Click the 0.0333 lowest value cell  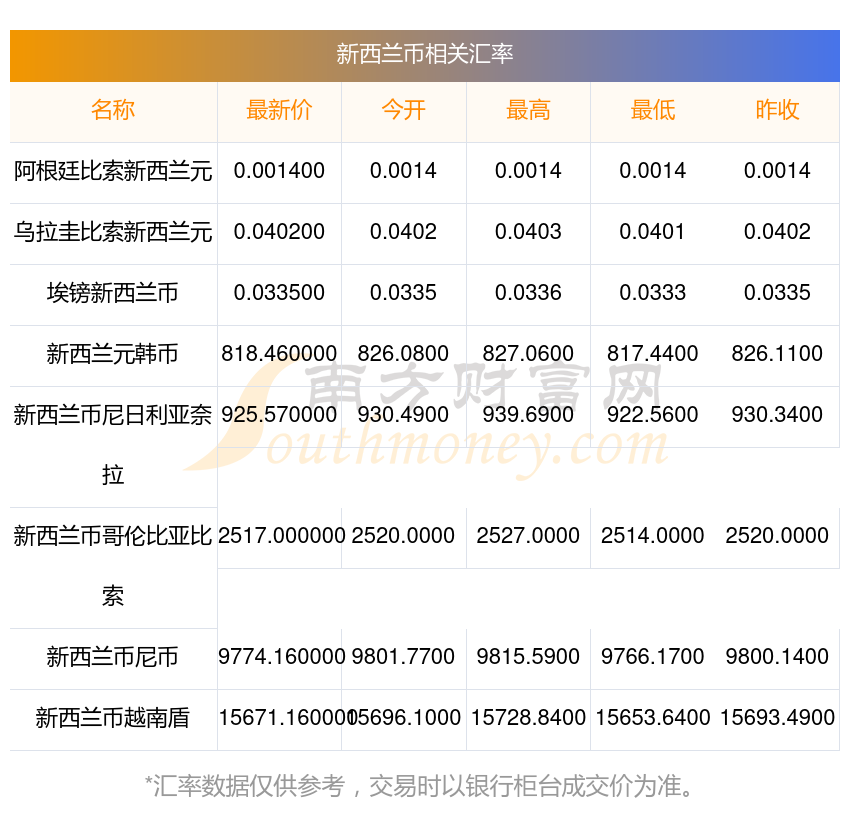coord(653,293)
